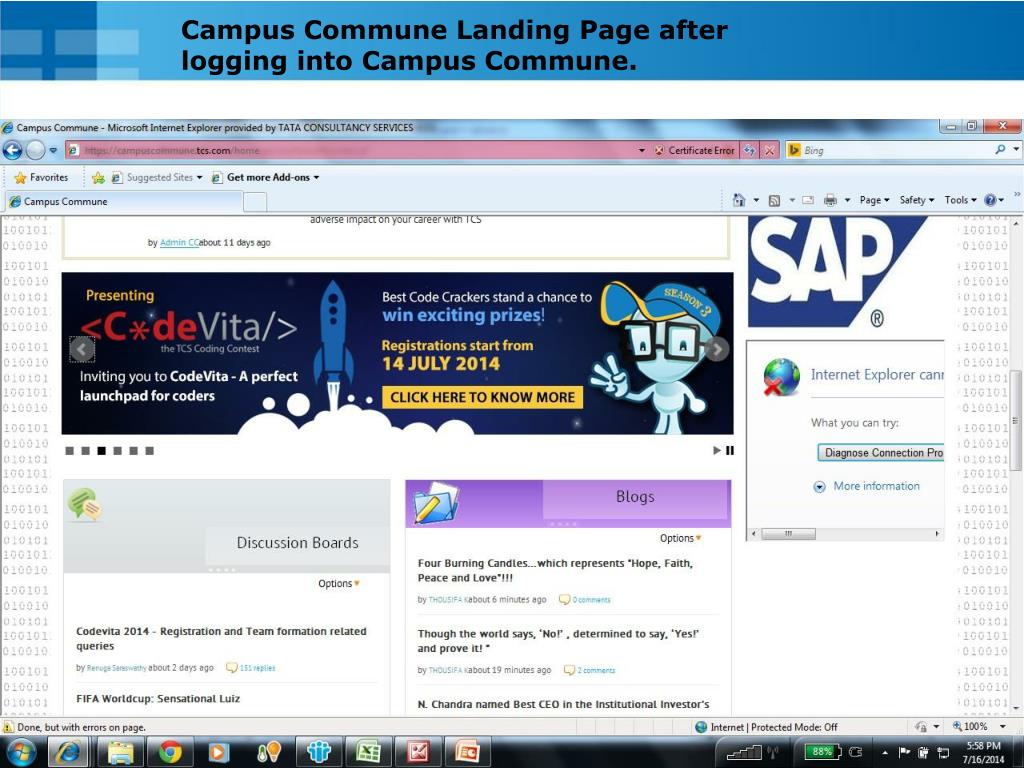Open Get more Add-ons dropdown

[x=266, y=177]
